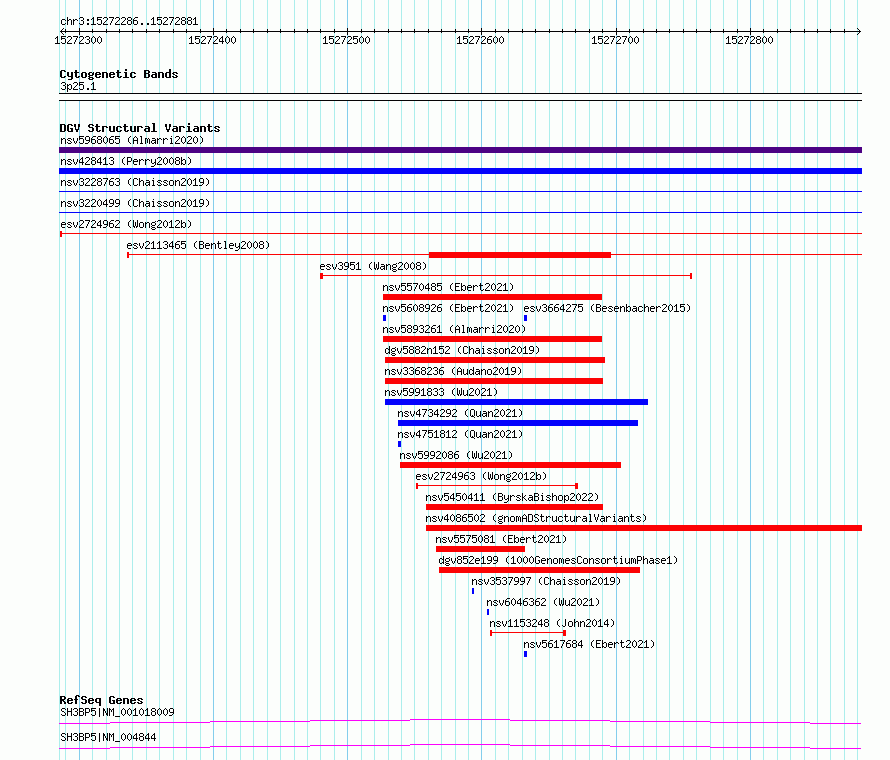Click the thin red esv2724963 span line
This screenshot has width=890, height=760.
[x=497, y=486]
